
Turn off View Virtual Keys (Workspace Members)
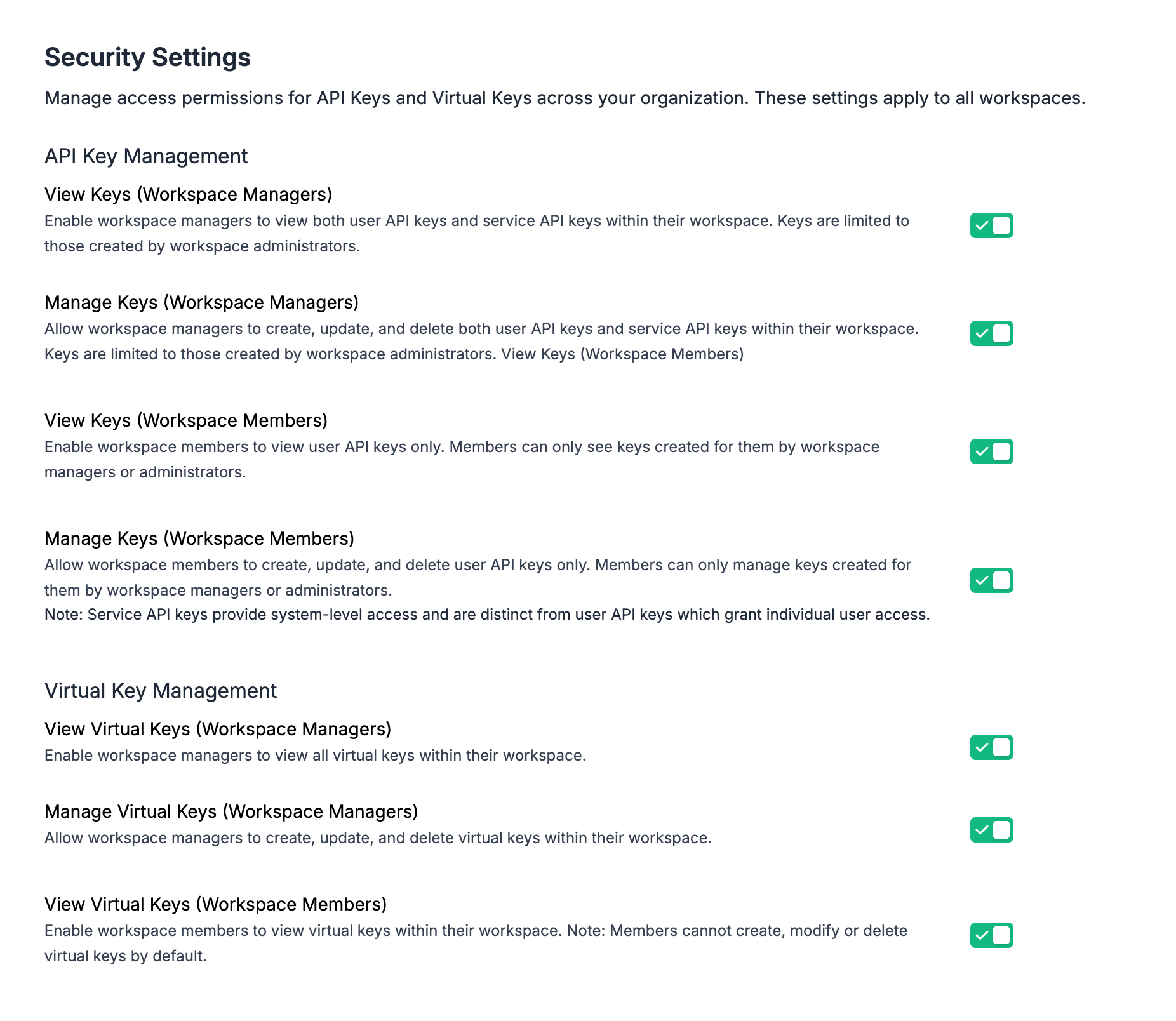pos(991,935)
